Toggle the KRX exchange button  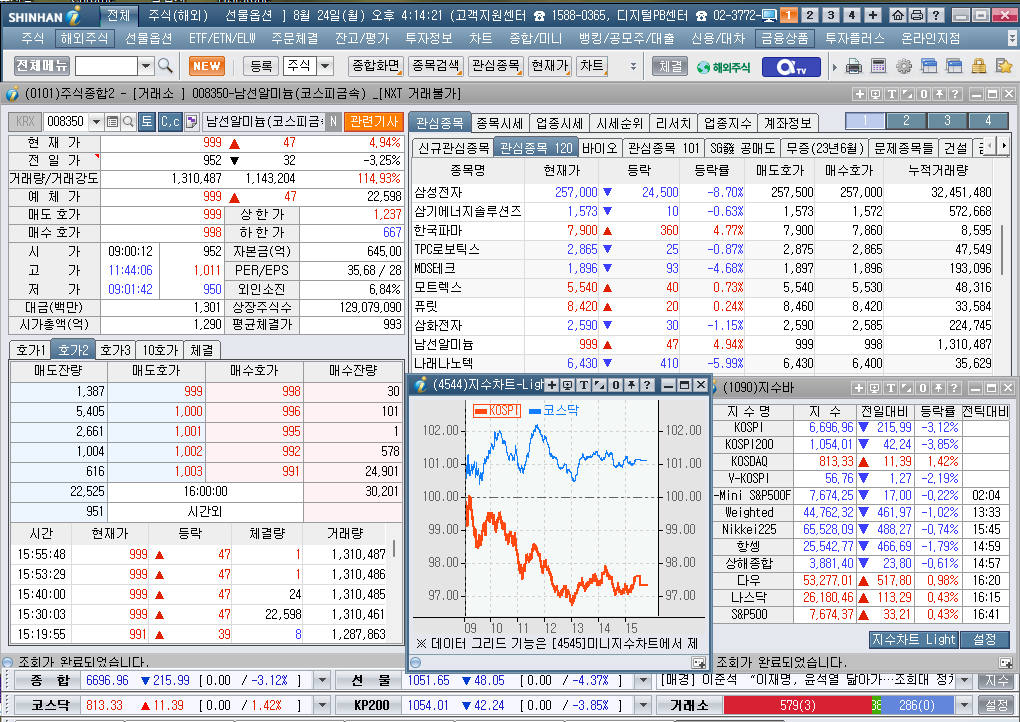[x=25, y=121]
